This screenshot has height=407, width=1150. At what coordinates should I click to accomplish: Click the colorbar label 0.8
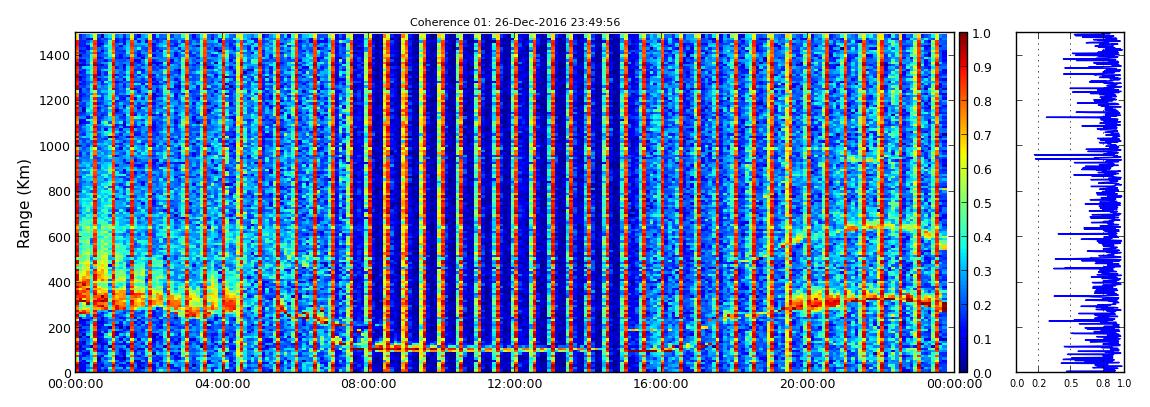click(984, 101)
